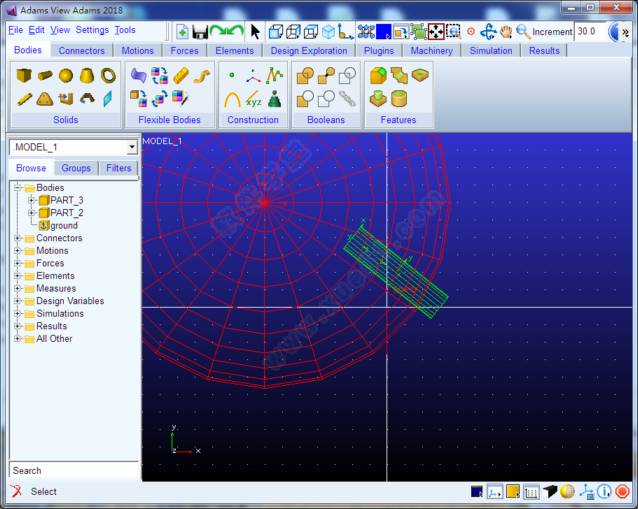
Task: Select the Plate solid tool
Action: 45,99
